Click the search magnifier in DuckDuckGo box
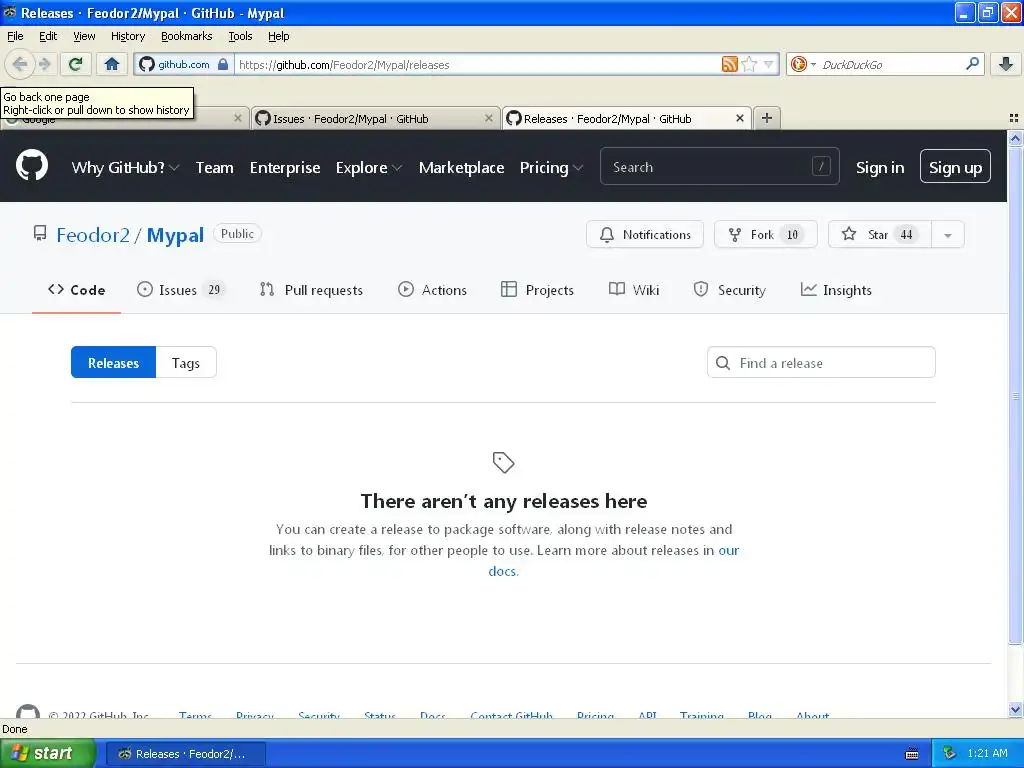 point(972,63)
